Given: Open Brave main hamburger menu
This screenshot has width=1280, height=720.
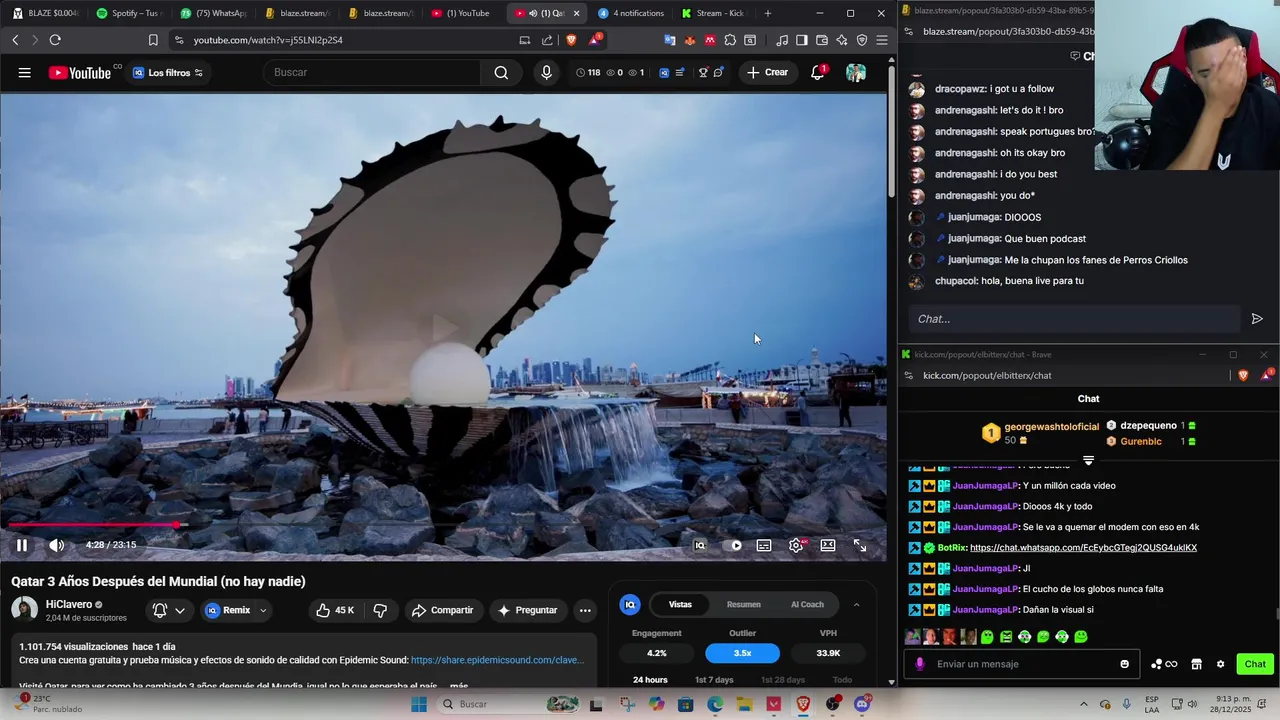Looking at the screenshot, I should 882,40.
